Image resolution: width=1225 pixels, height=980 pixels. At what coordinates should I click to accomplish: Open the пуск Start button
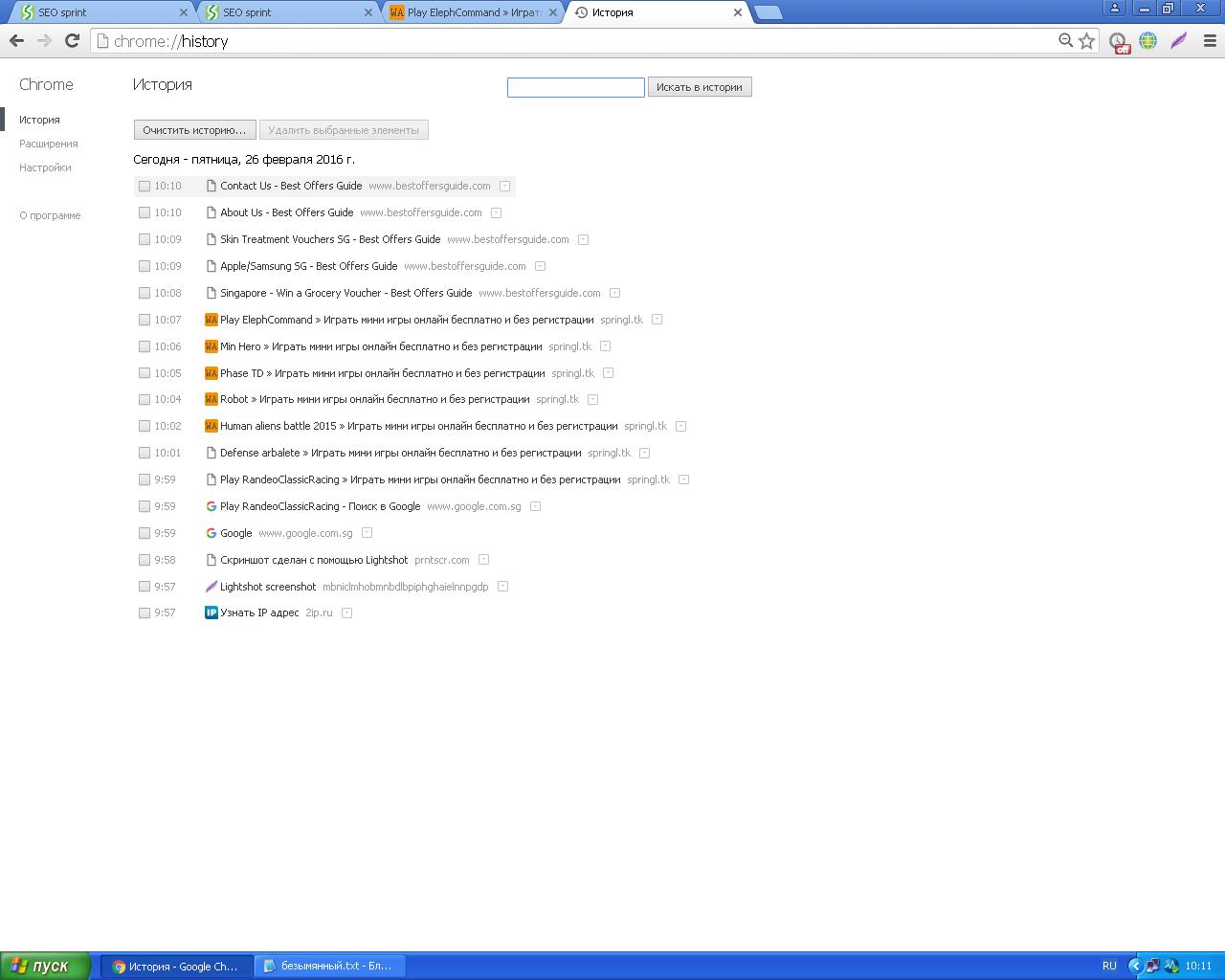click(x=45, y=966)
